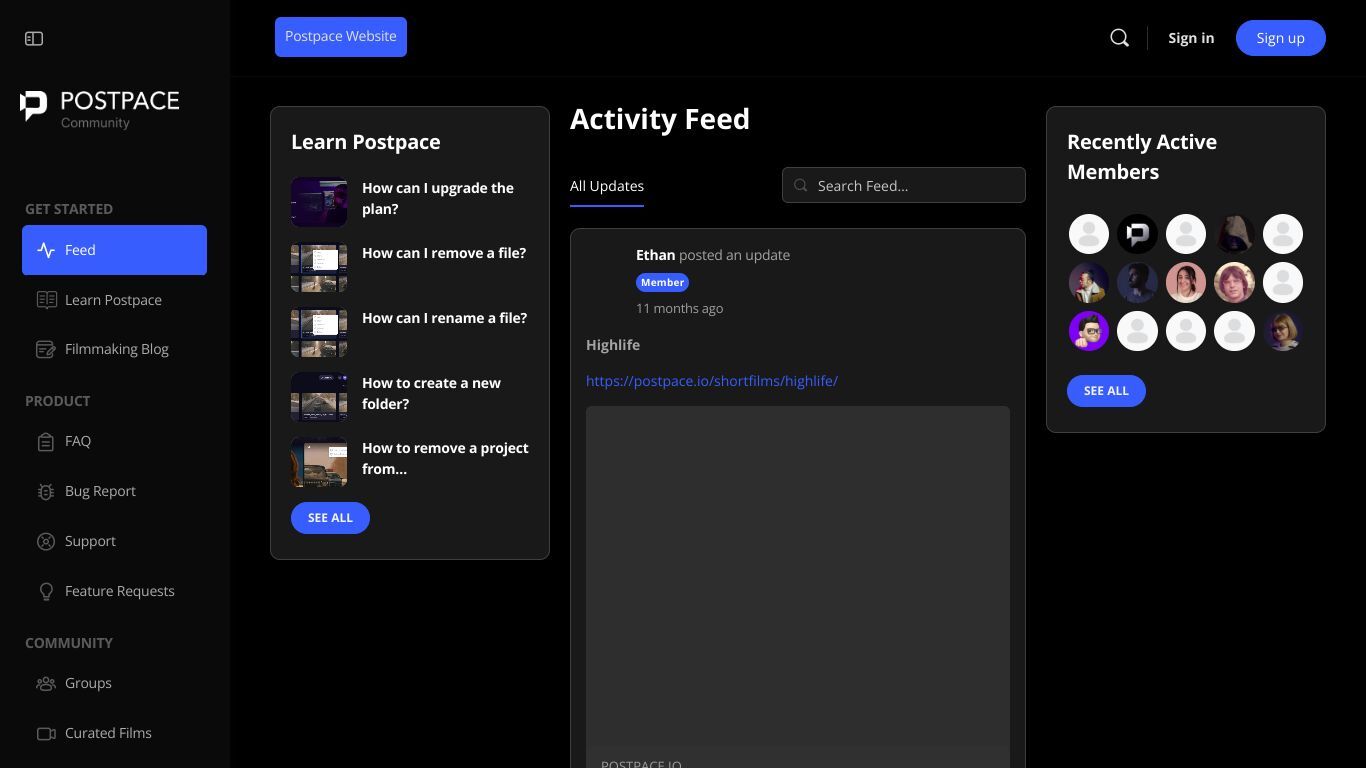Open member with Postpace logo avatar
1366x768 pixels.
pyautogui.click(x=1137, y=234)
